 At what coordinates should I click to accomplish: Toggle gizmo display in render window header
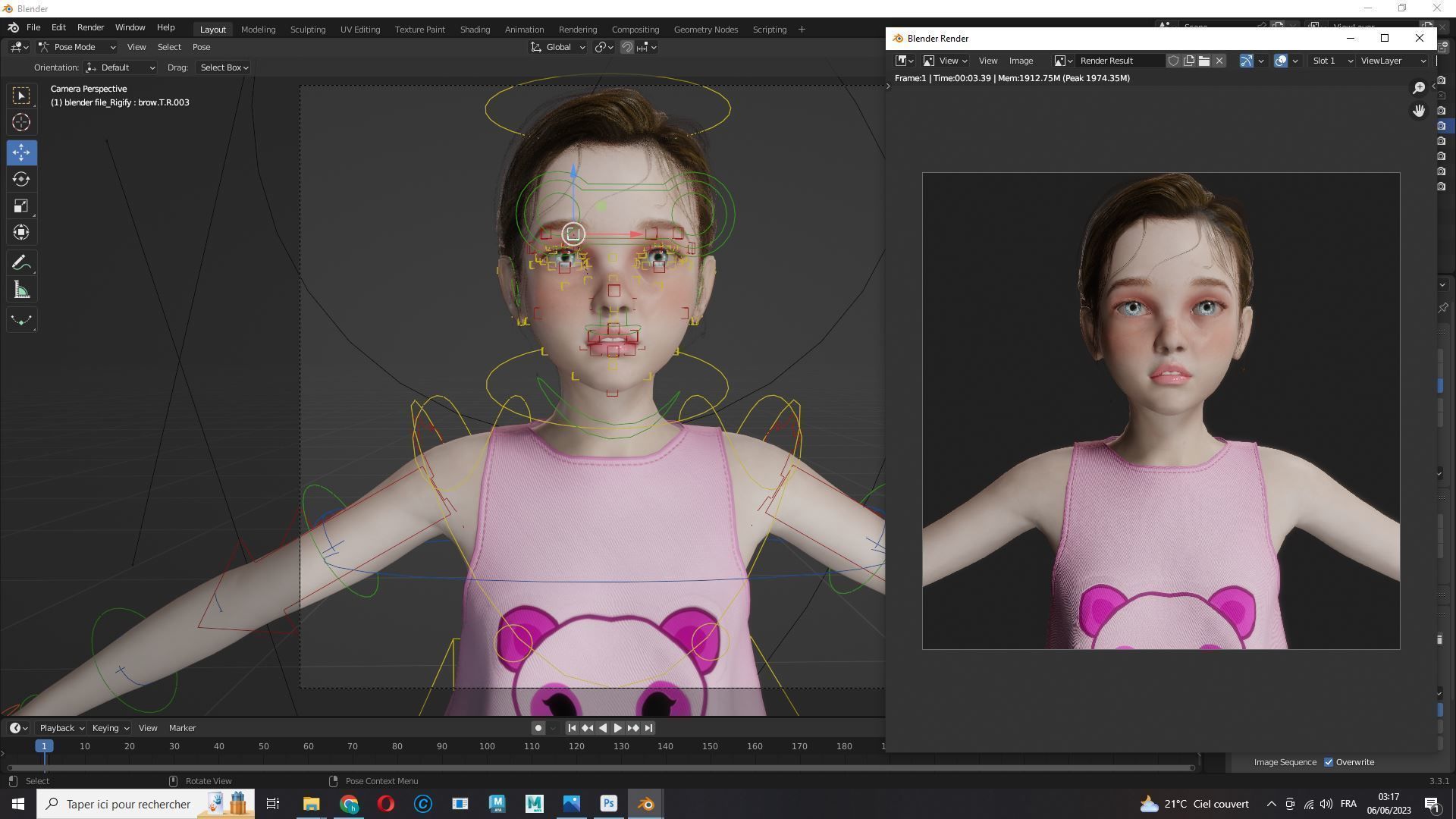click(1246, 61)
